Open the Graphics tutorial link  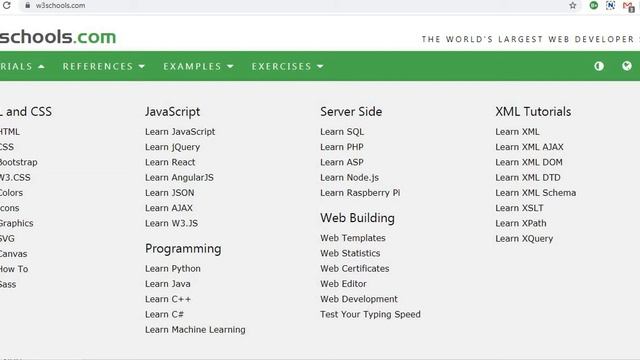pyautogui.click(x=17, y=223)
